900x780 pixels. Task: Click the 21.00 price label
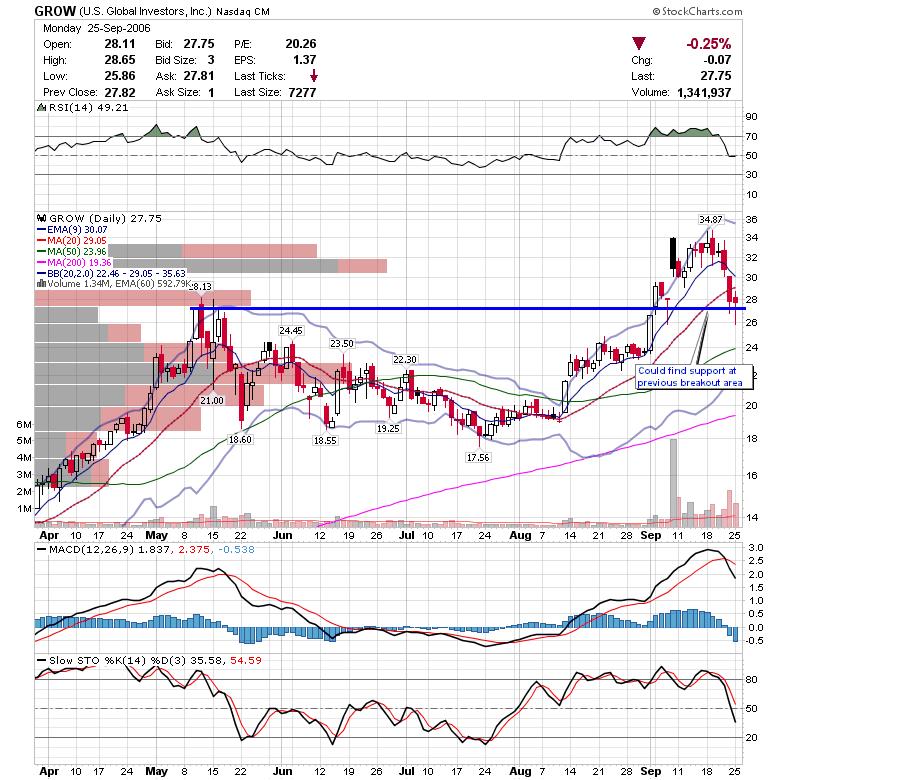coord(212,401)
